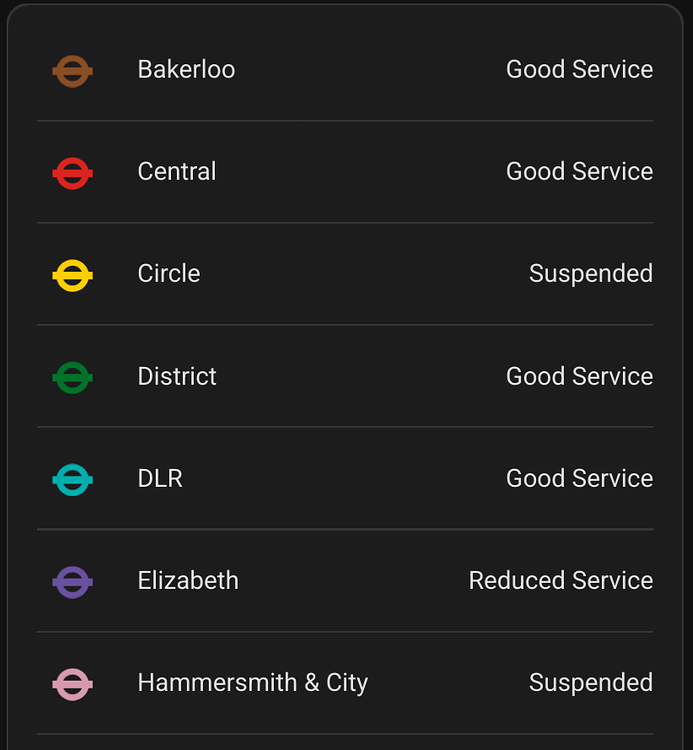Image resolution: width=693 pixels, height=750 pixels.
Task: Open the District line label
Action: click(x=177, y=376)
